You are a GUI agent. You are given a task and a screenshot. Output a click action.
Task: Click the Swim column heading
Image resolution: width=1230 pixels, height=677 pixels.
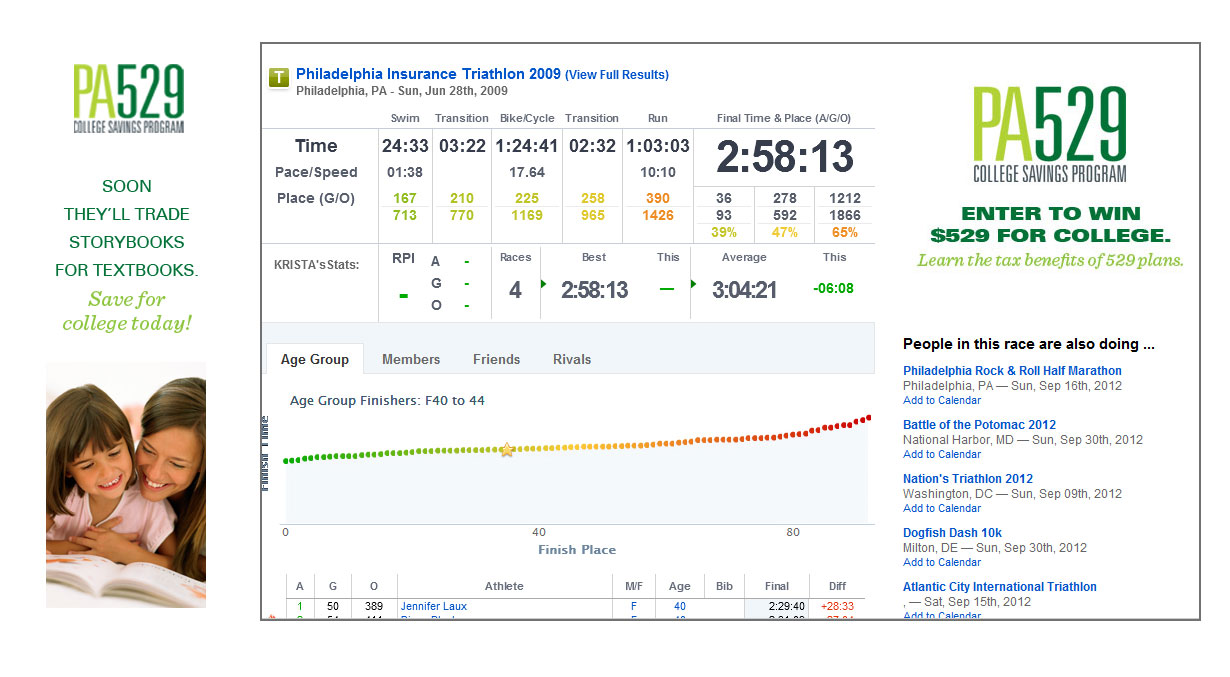point(405,118)
